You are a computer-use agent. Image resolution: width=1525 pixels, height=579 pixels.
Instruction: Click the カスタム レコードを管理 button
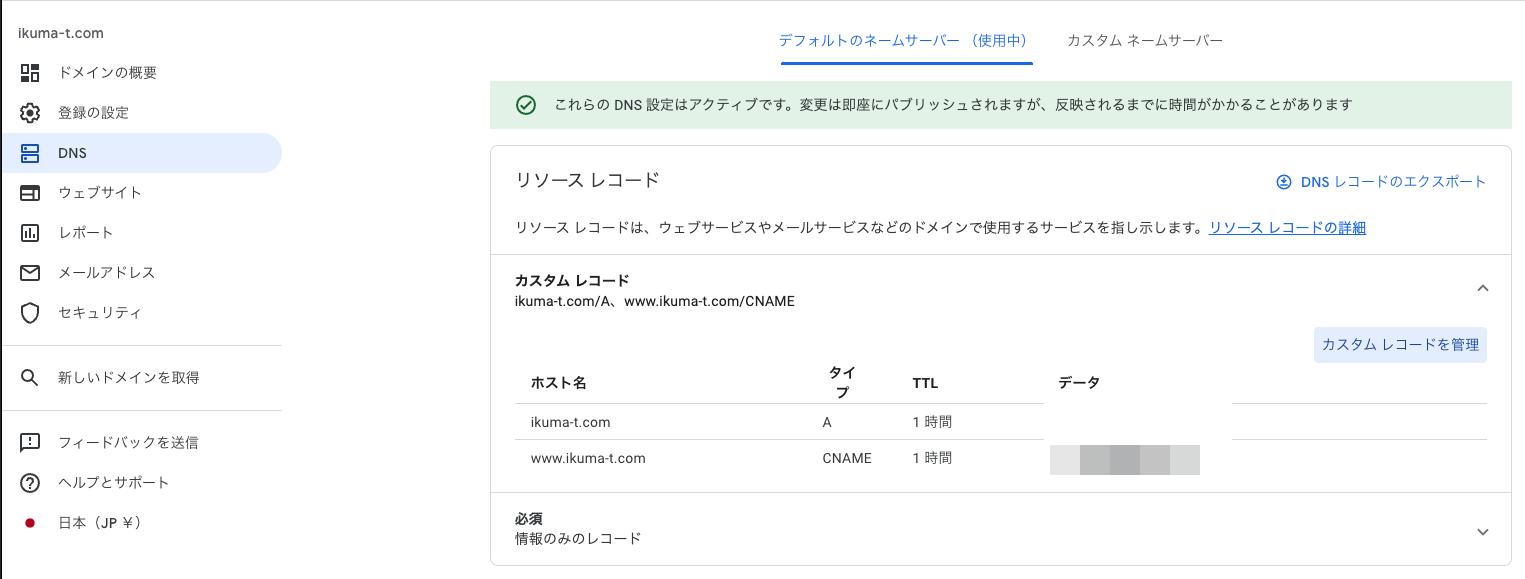coord(1399,344)
